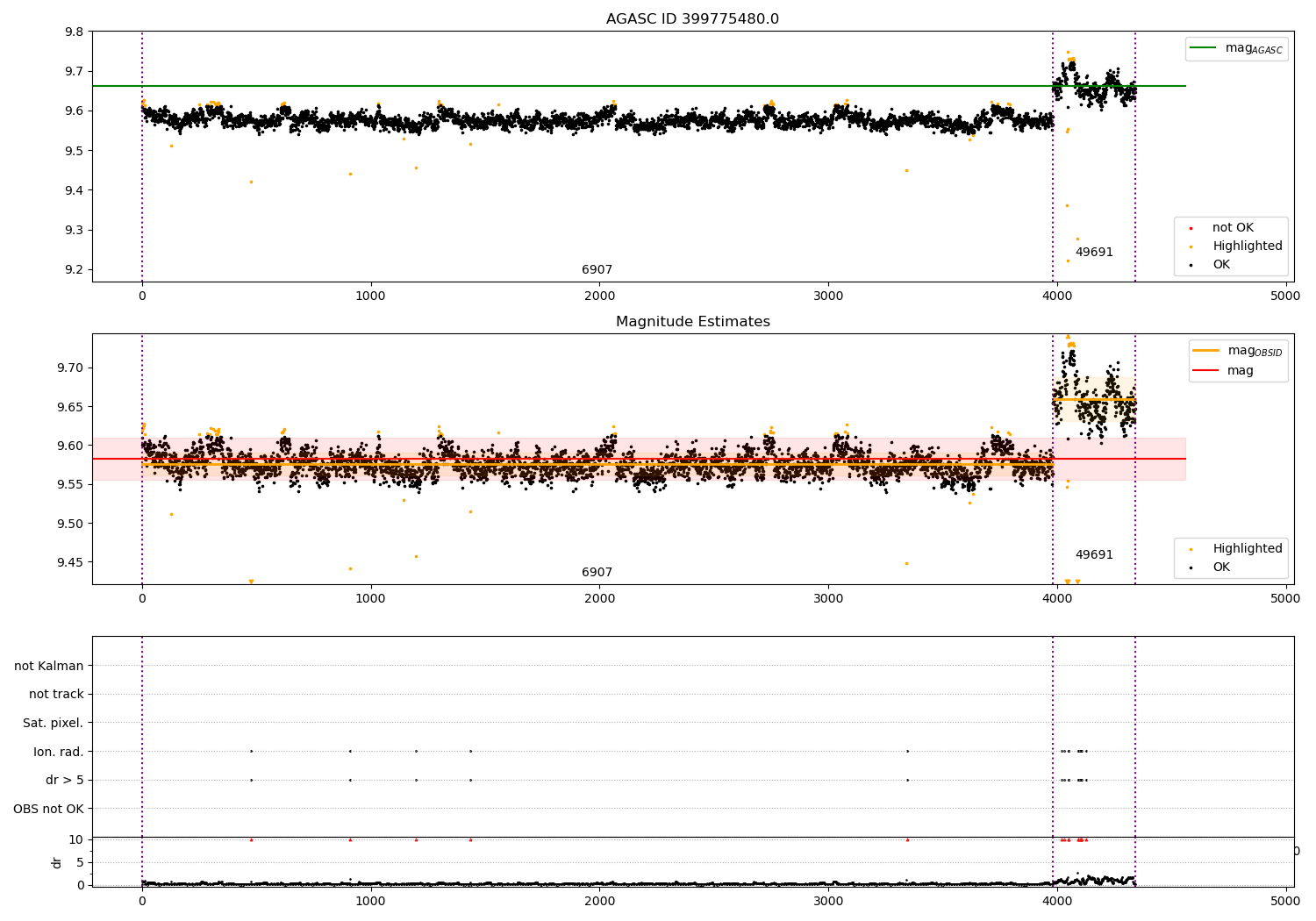This screenshot has height=921, width=1316.
Task: Click the '49691' annotation in the top plot
Action: coord(1094,253)
